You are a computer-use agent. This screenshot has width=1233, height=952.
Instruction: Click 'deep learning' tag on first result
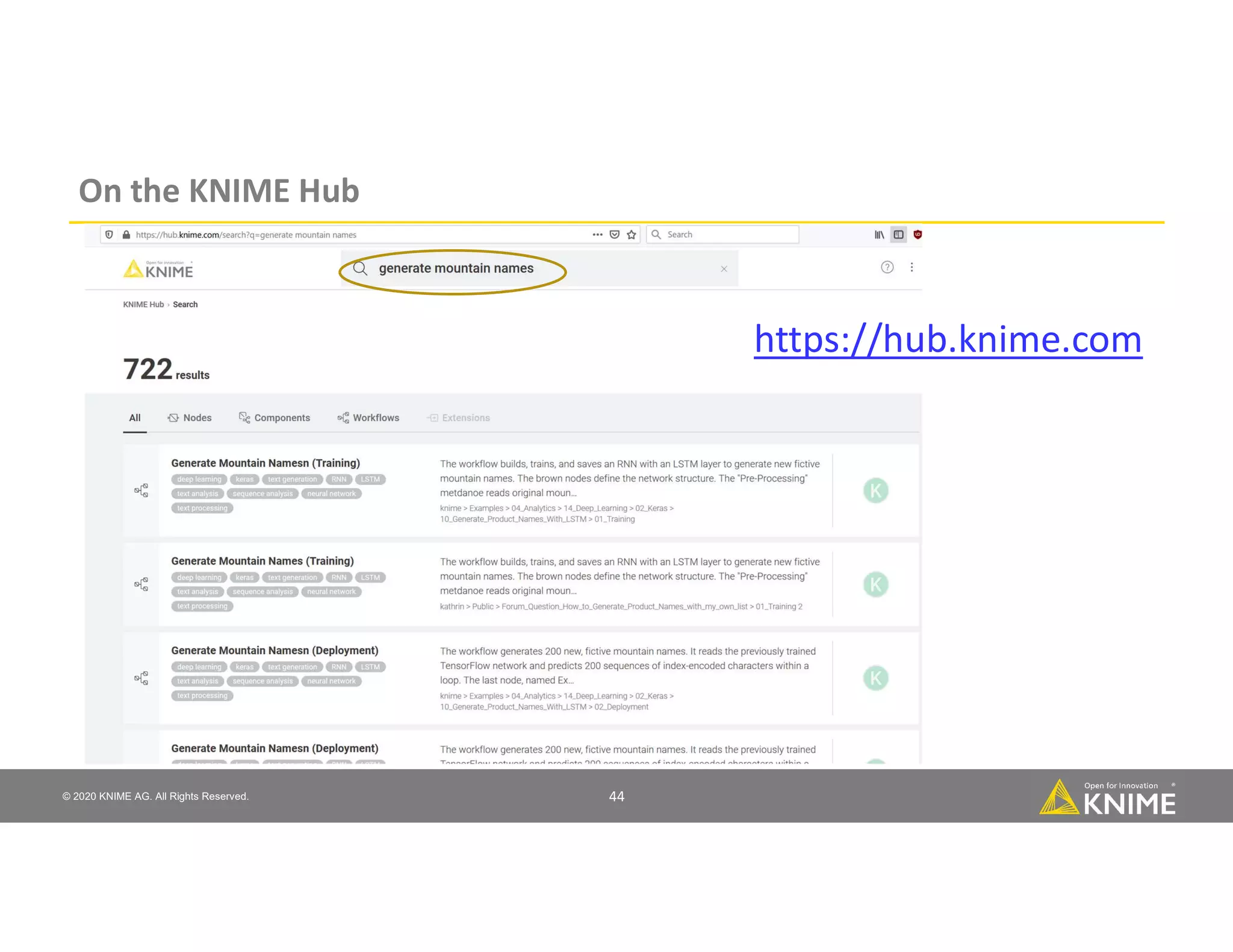[199, 480]
